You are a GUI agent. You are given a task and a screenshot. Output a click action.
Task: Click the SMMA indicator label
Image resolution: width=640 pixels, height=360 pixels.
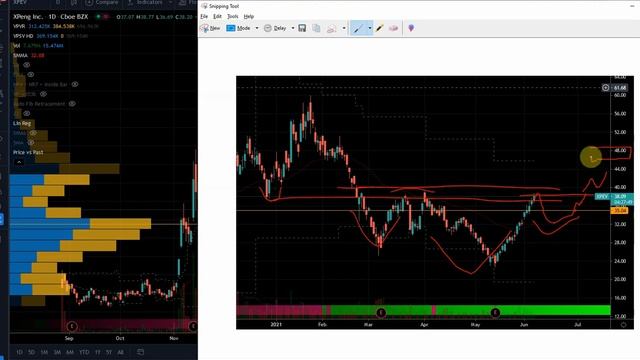pos(20,56)
